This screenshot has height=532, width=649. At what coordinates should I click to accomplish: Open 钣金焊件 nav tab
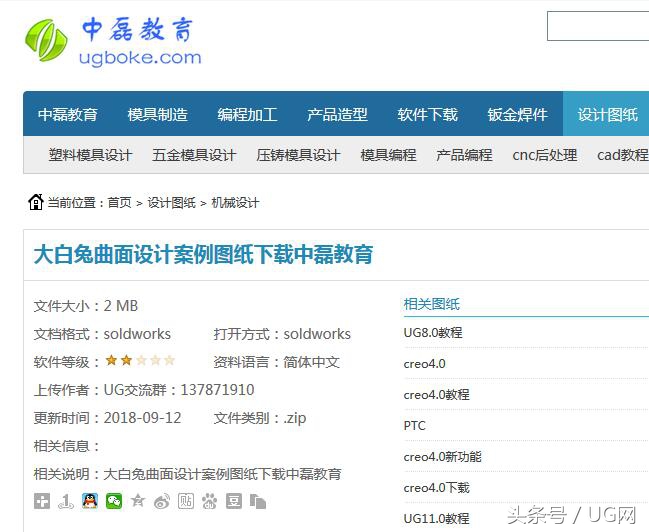[x=517, y=114]
